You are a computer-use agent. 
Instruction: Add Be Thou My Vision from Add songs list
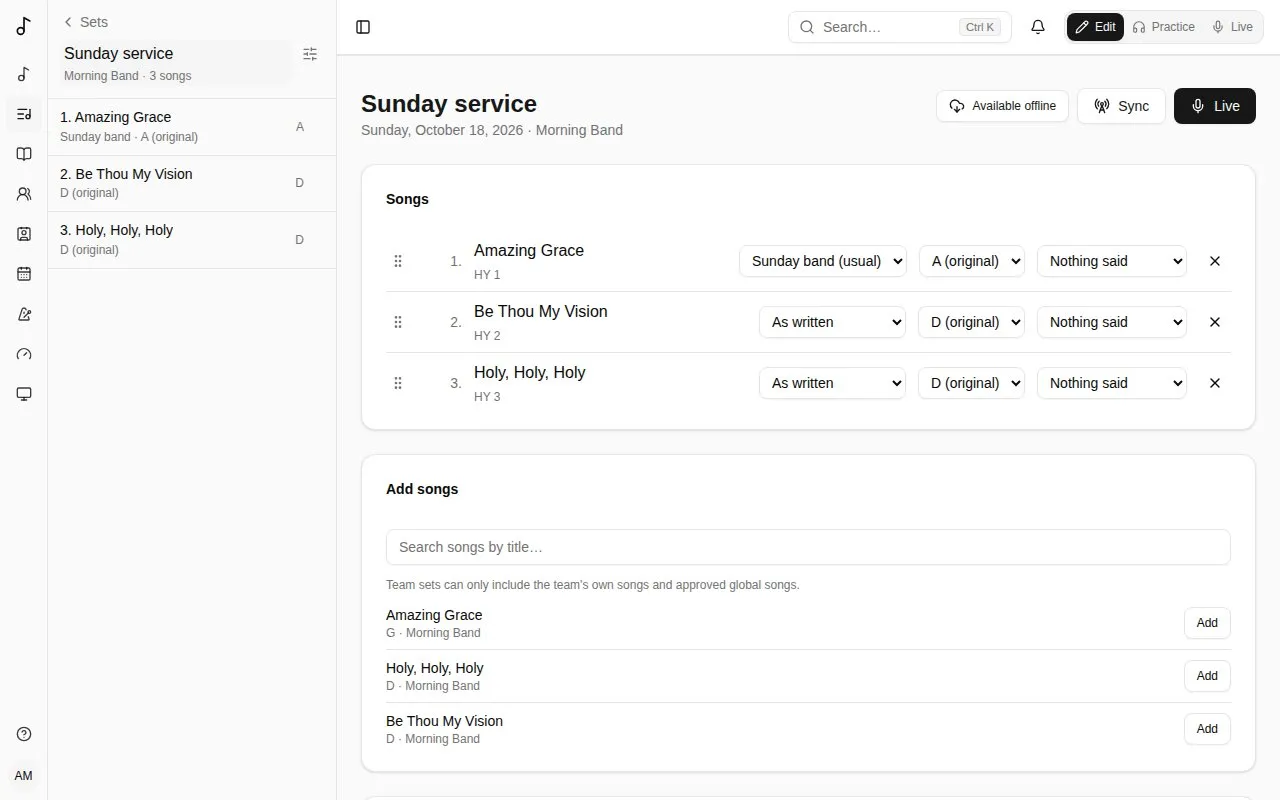(1207, 729)
